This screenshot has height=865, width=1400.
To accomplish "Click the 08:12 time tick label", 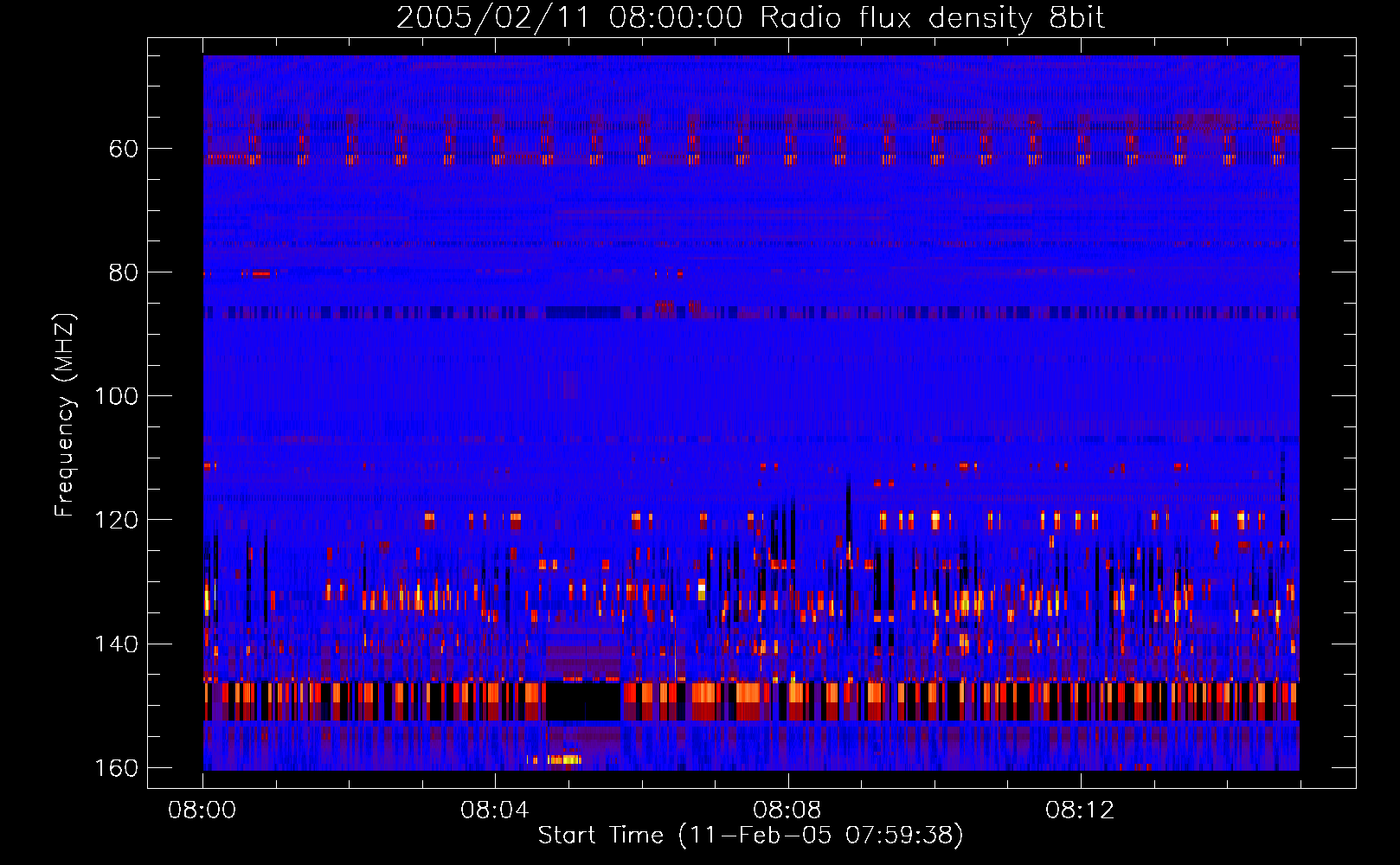I will (x=1080, y=811).
